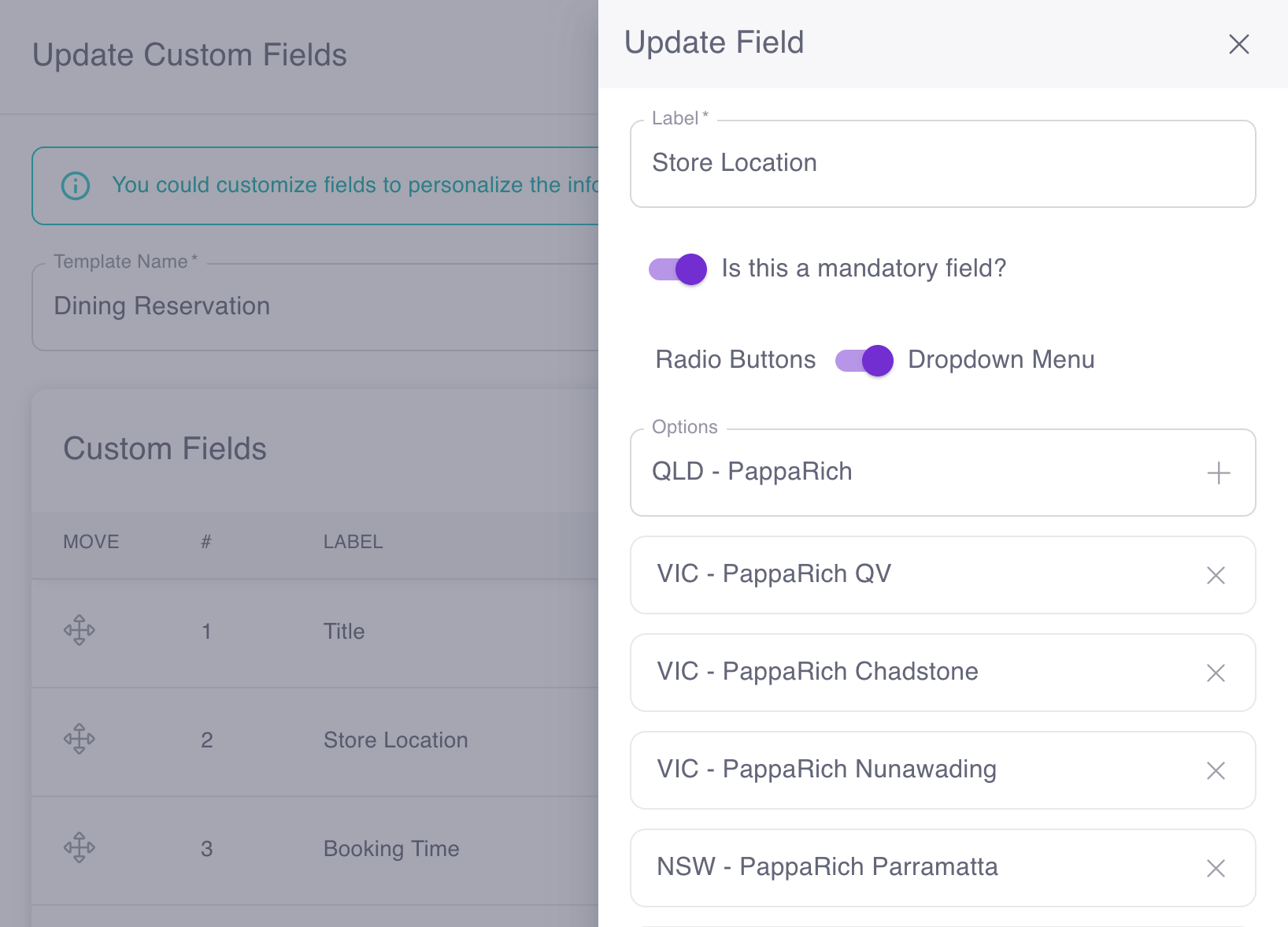Delete the NSW - PappaRich Parramatta option
1288x927 pixels.
tap(1216, 868)
